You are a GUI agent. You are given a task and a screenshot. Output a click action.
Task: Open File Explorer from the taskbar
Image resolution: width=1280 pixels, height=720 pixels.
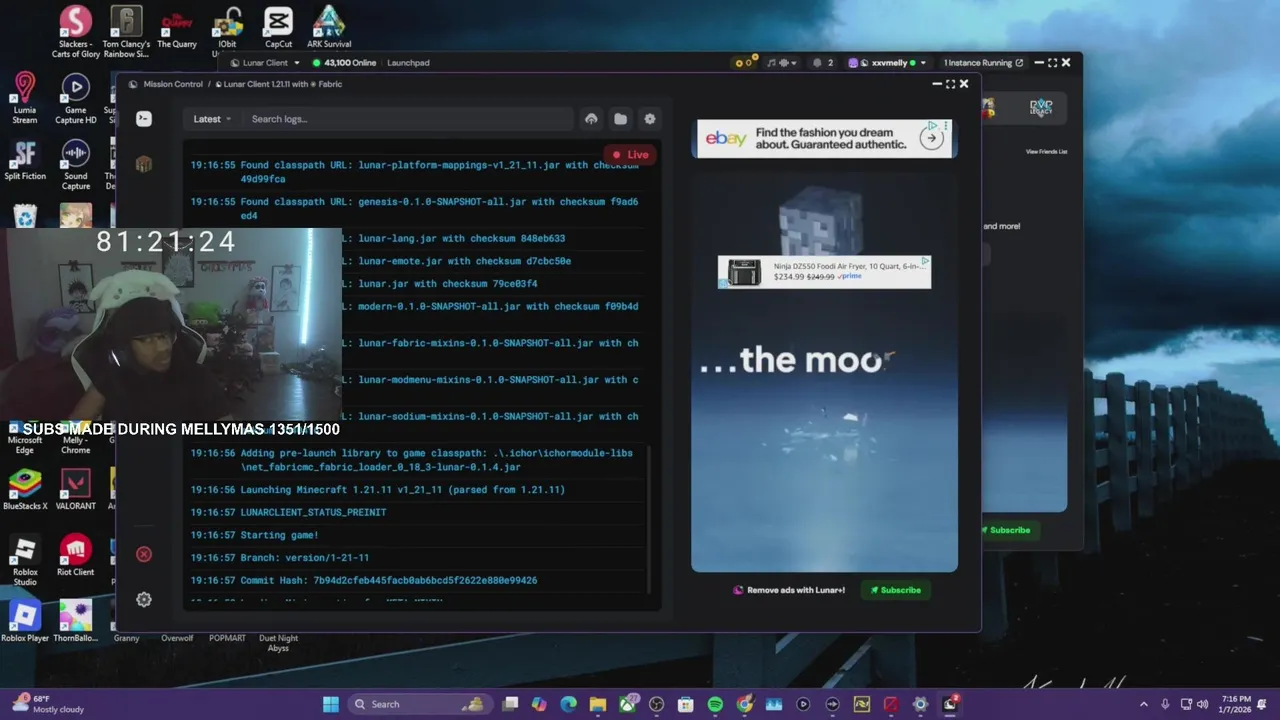click(597, 704)
